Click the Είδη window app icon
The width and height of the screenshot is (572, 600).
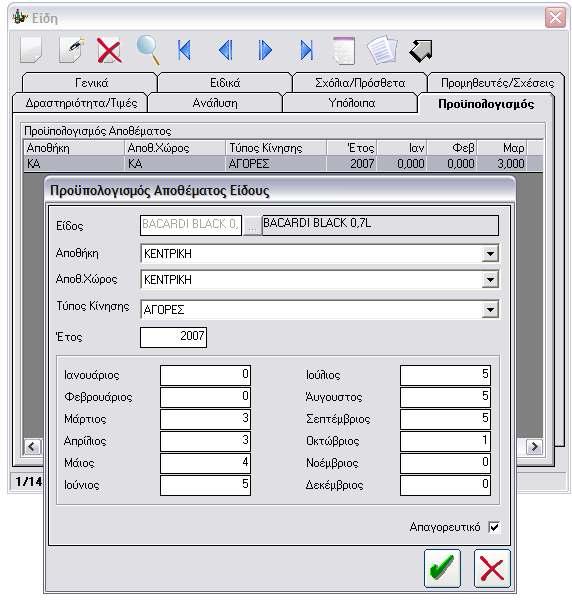click(20, 17)
